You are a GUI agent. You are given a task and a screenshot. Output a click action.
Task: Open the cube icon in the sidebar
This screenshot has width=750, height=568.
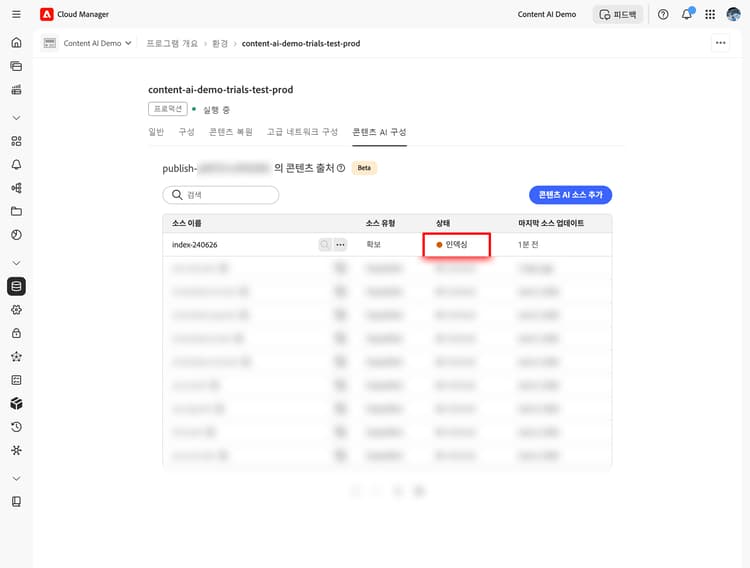[x=16, y=403]
